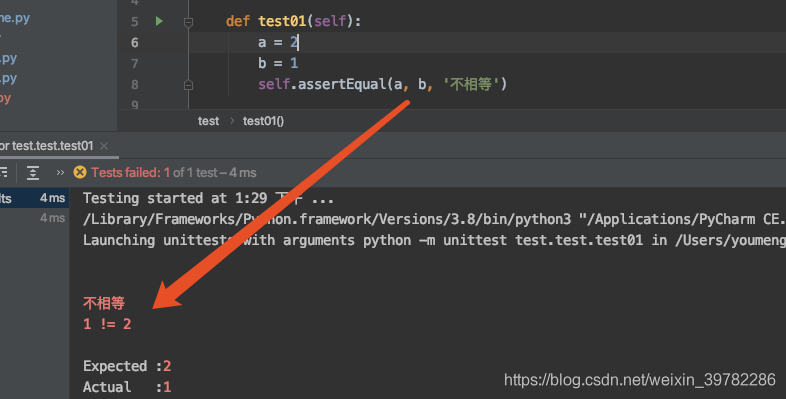
Task: Place the cursor in the self.assertEqual line
Action: click(382, 84)
